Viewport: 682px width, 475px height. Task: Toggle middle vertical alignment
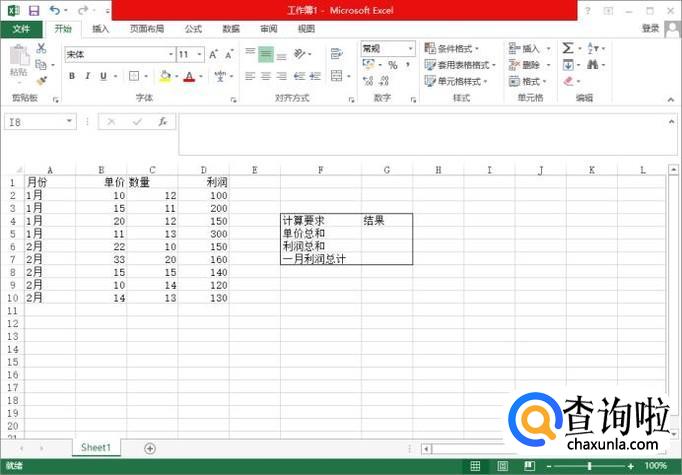pyautogui.click(x=266, y=54)
